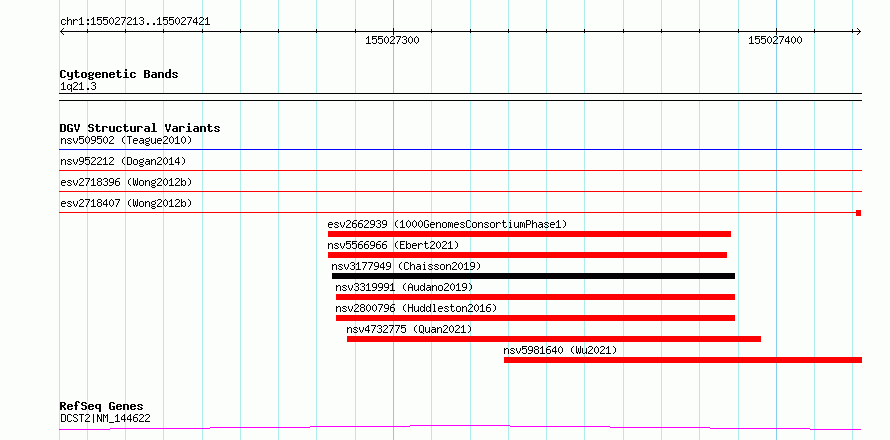Click the blue line under nsv509502
This screenshot has height=440, width=890.
pyautogui.click(x=460, y=149)
